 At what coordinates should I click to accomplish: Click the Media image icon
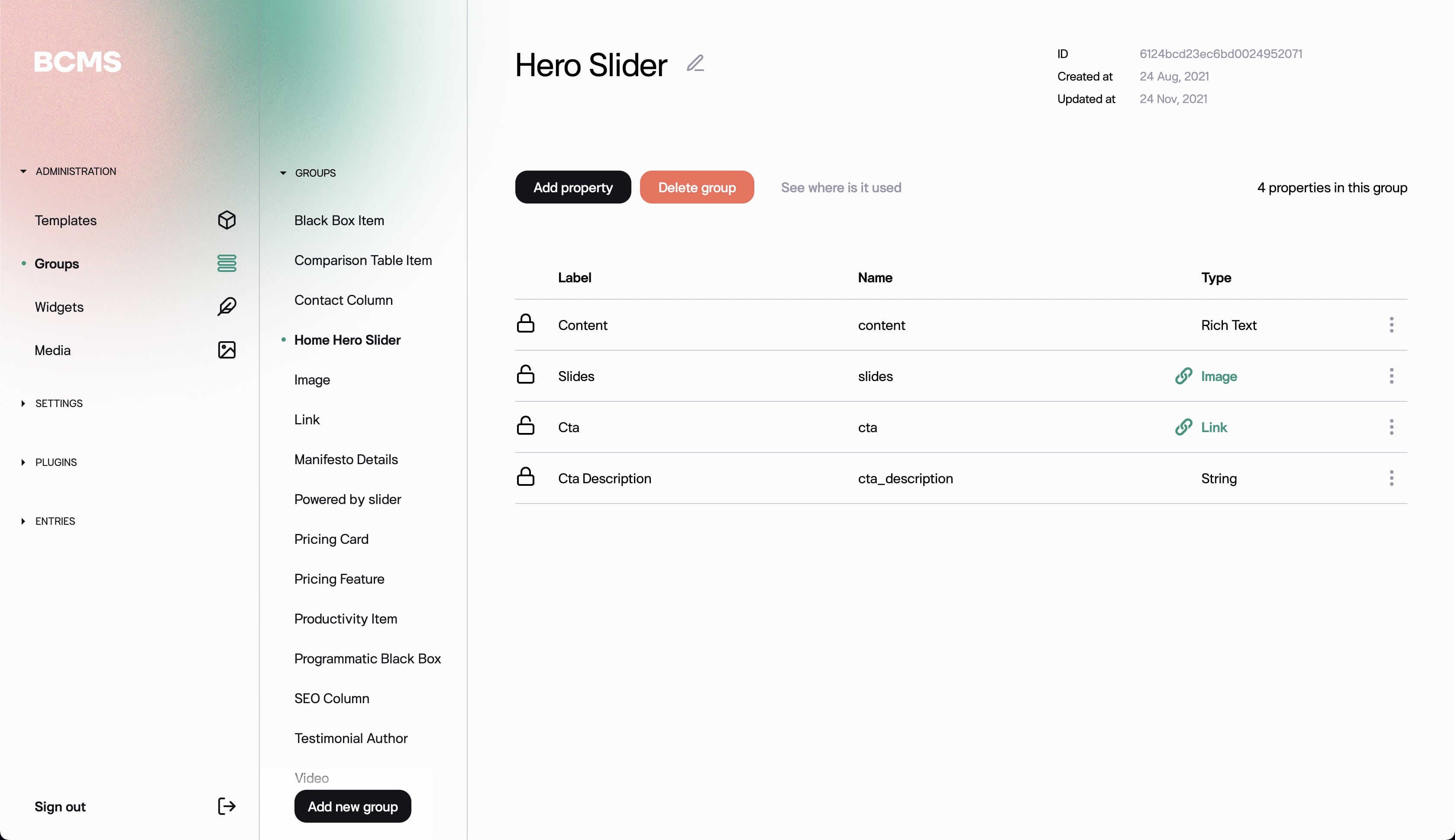[x=227, y=349]
